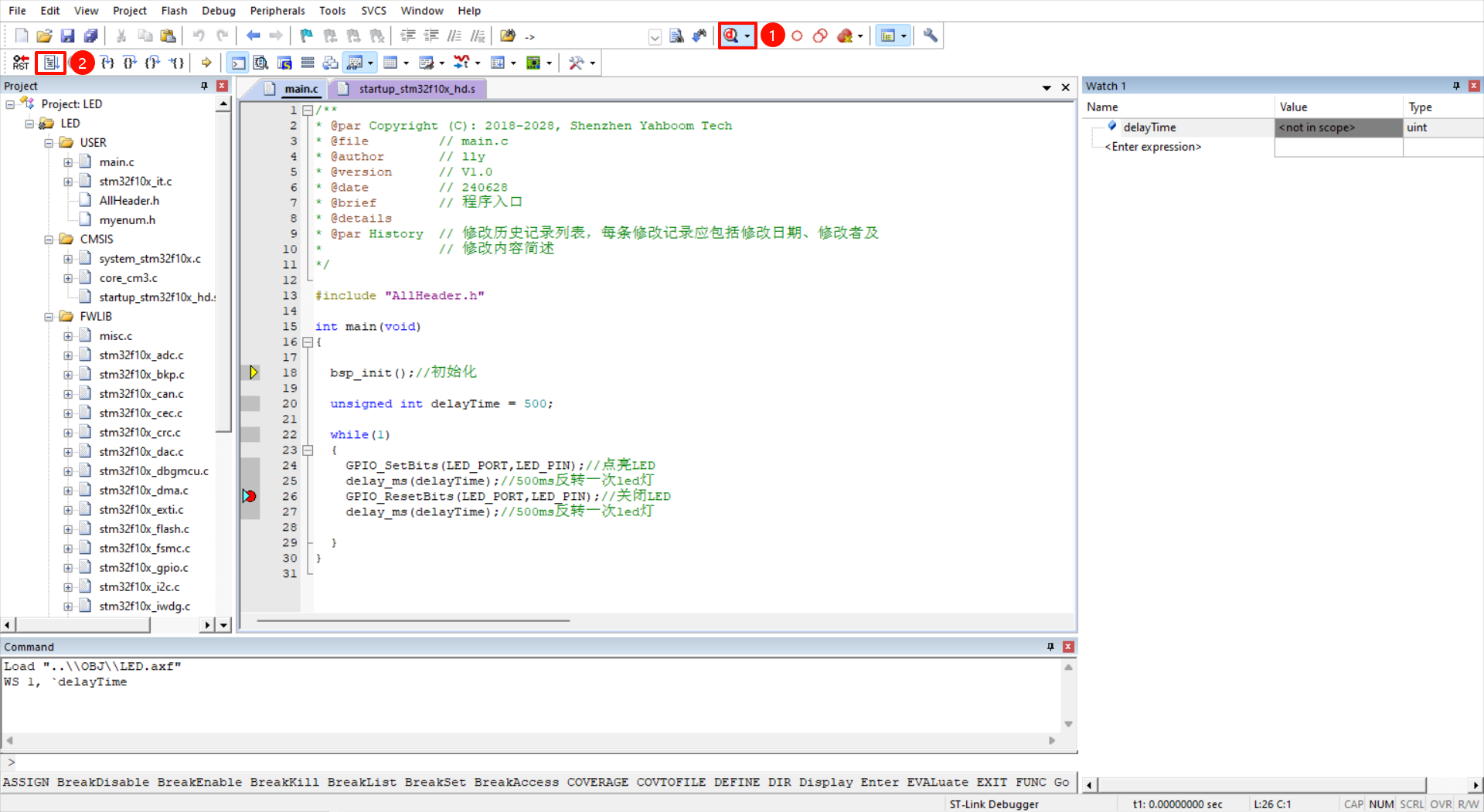The height and width of the screenshot is (812, 1484).
Task: Collapse the USER folder in project tree
Action: 49,143
